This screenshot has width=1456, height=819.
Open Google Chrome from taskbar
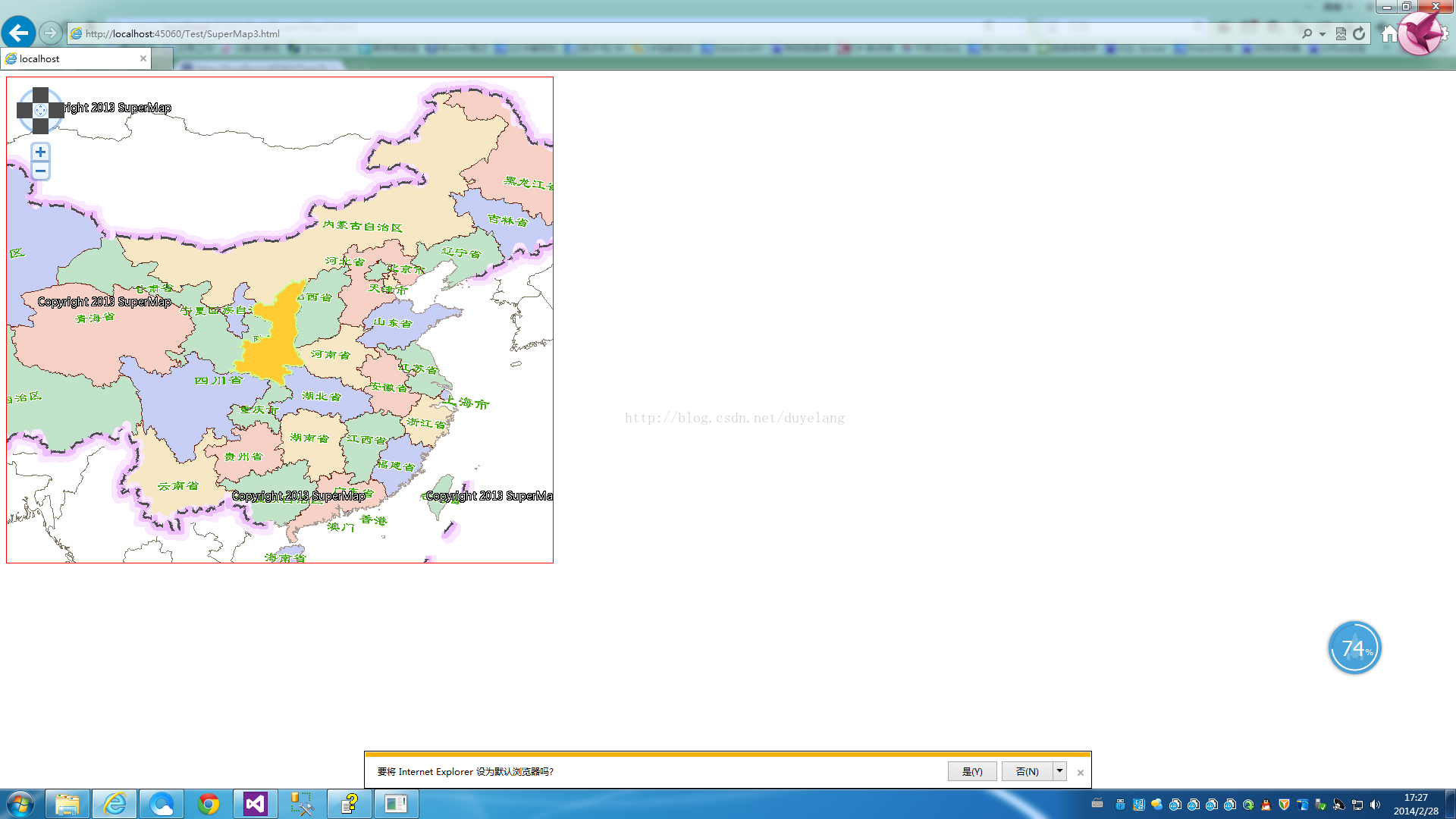(209, 804)
